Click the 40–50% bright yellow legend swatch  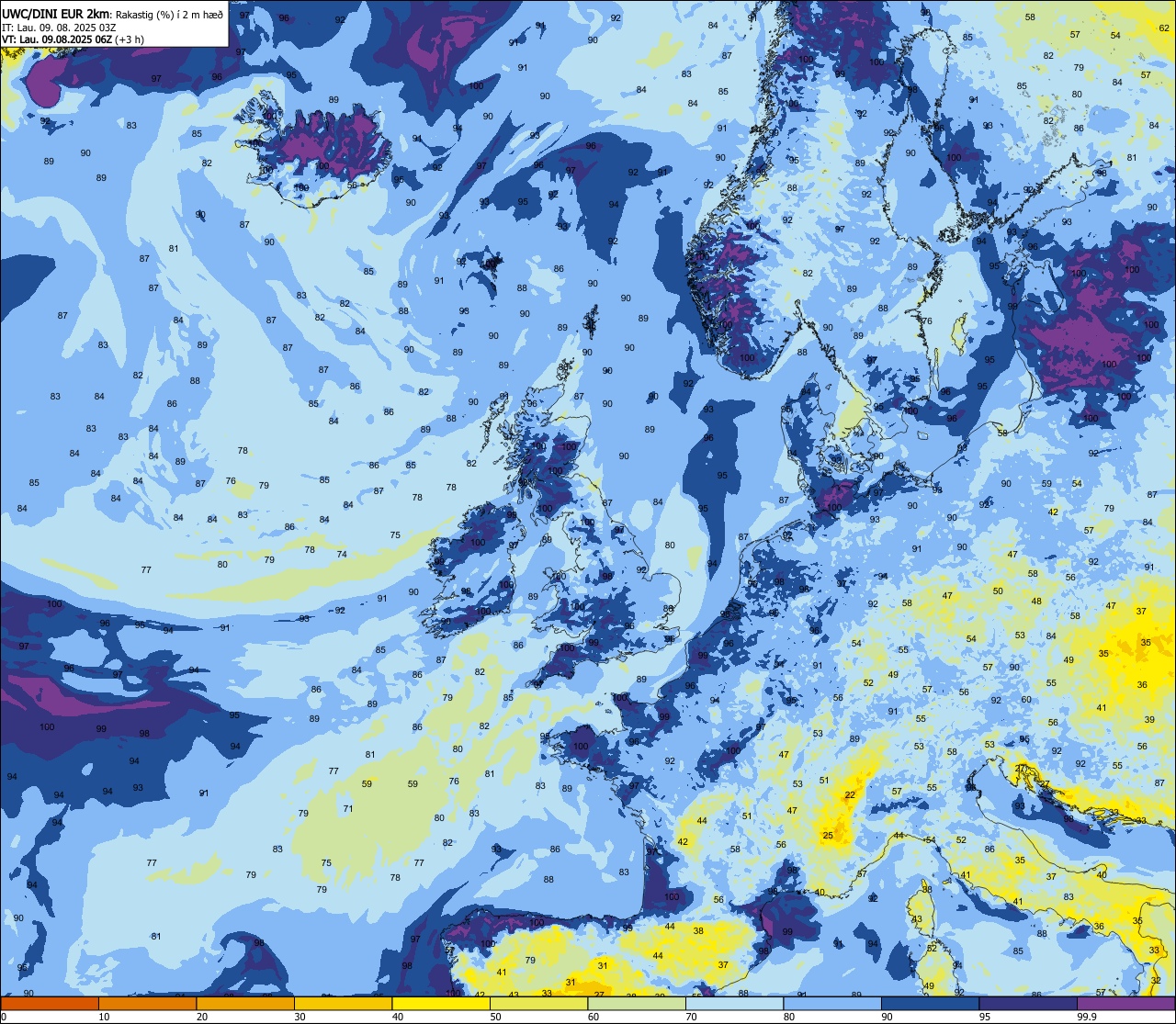441,1004
